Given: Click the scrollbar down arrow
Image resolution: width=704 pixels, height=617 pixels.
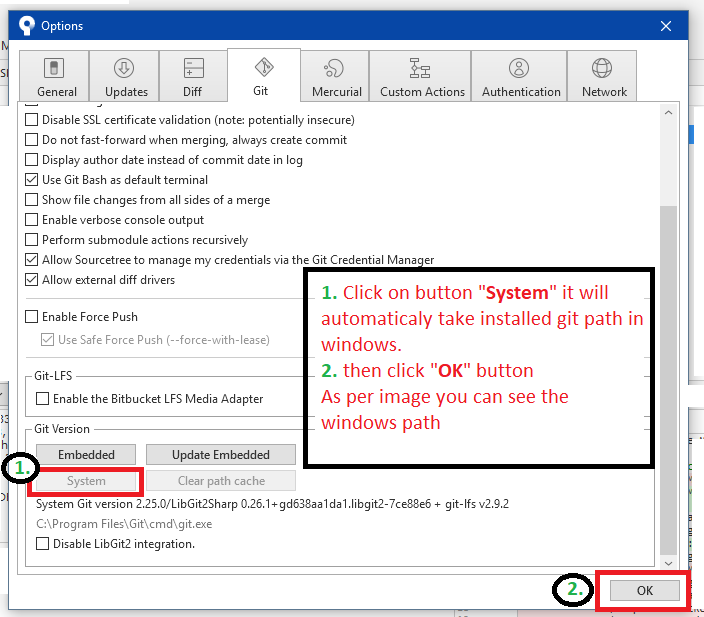Looking at the screenshot, I should (669, 563).
